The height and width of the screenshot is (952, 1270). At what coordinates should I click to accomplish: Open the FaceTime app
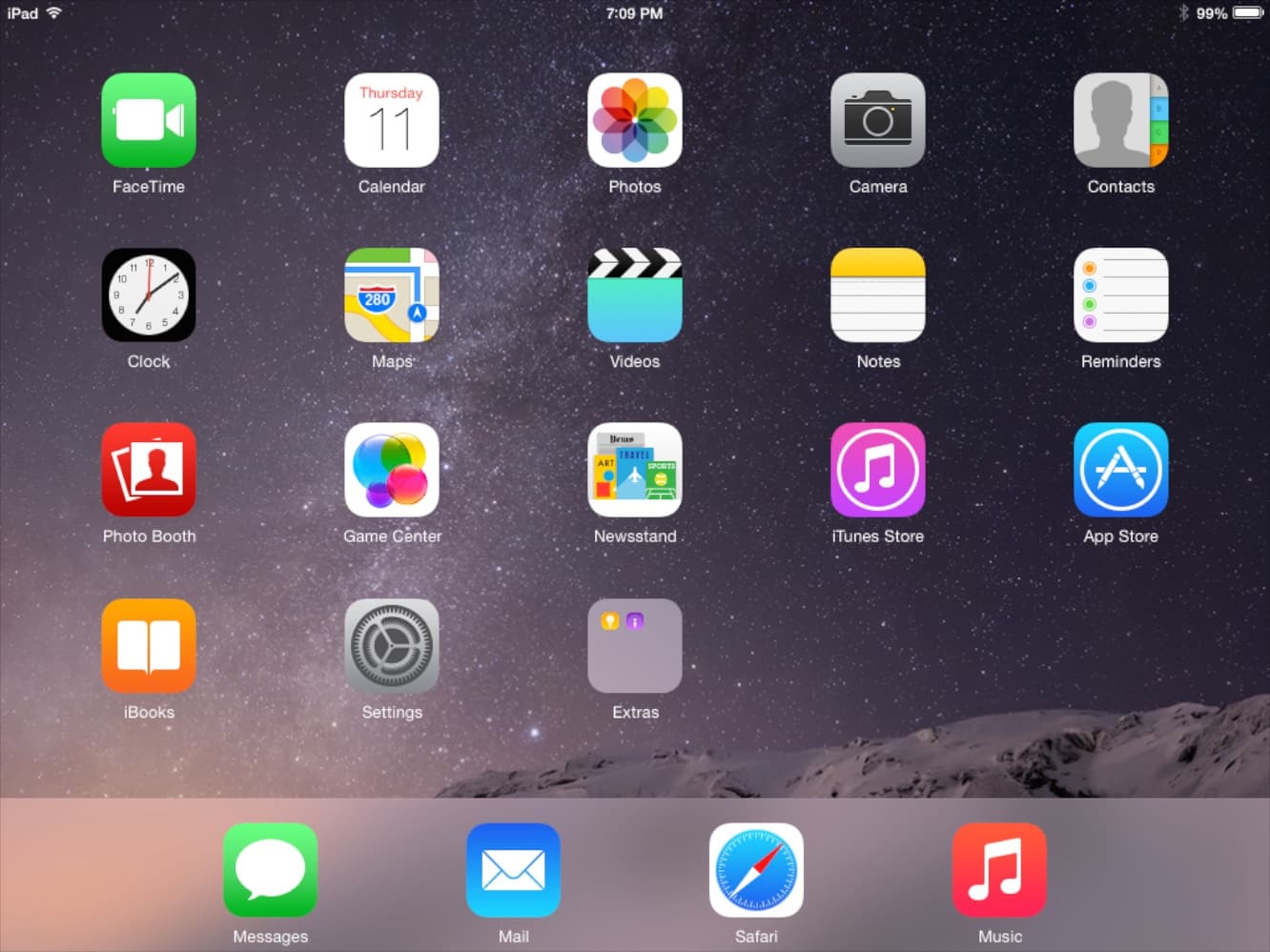(x=149, y=120)
